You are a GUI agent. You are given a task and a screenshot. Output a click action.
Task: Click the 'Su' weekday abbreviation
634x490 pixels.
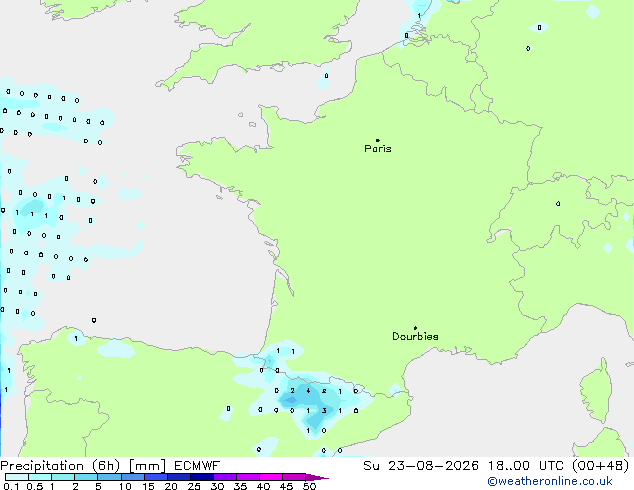371,466
